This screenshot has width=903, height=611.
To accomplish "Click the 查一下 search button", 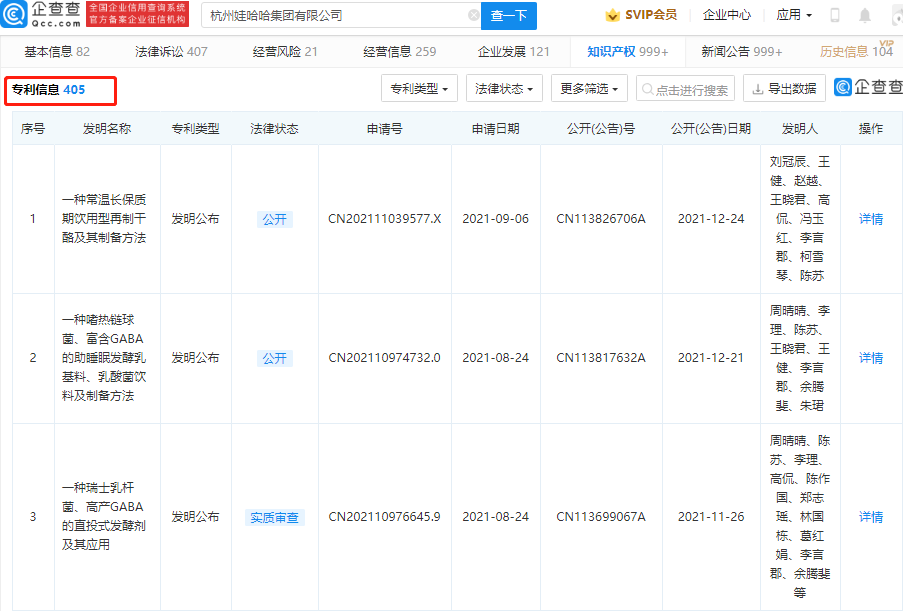I will [x=509, y=16].
